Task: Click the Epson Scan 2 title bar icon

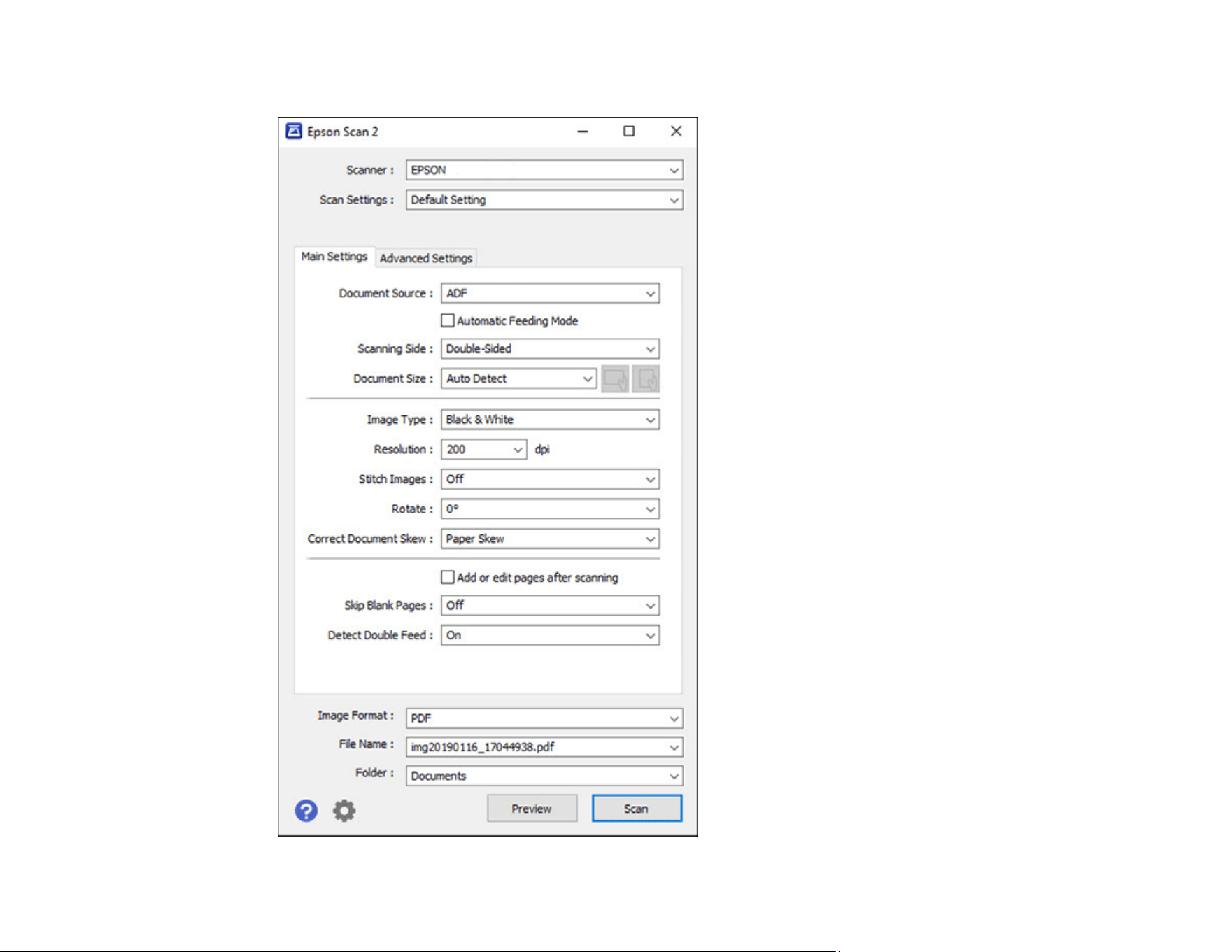Action: 294,132
